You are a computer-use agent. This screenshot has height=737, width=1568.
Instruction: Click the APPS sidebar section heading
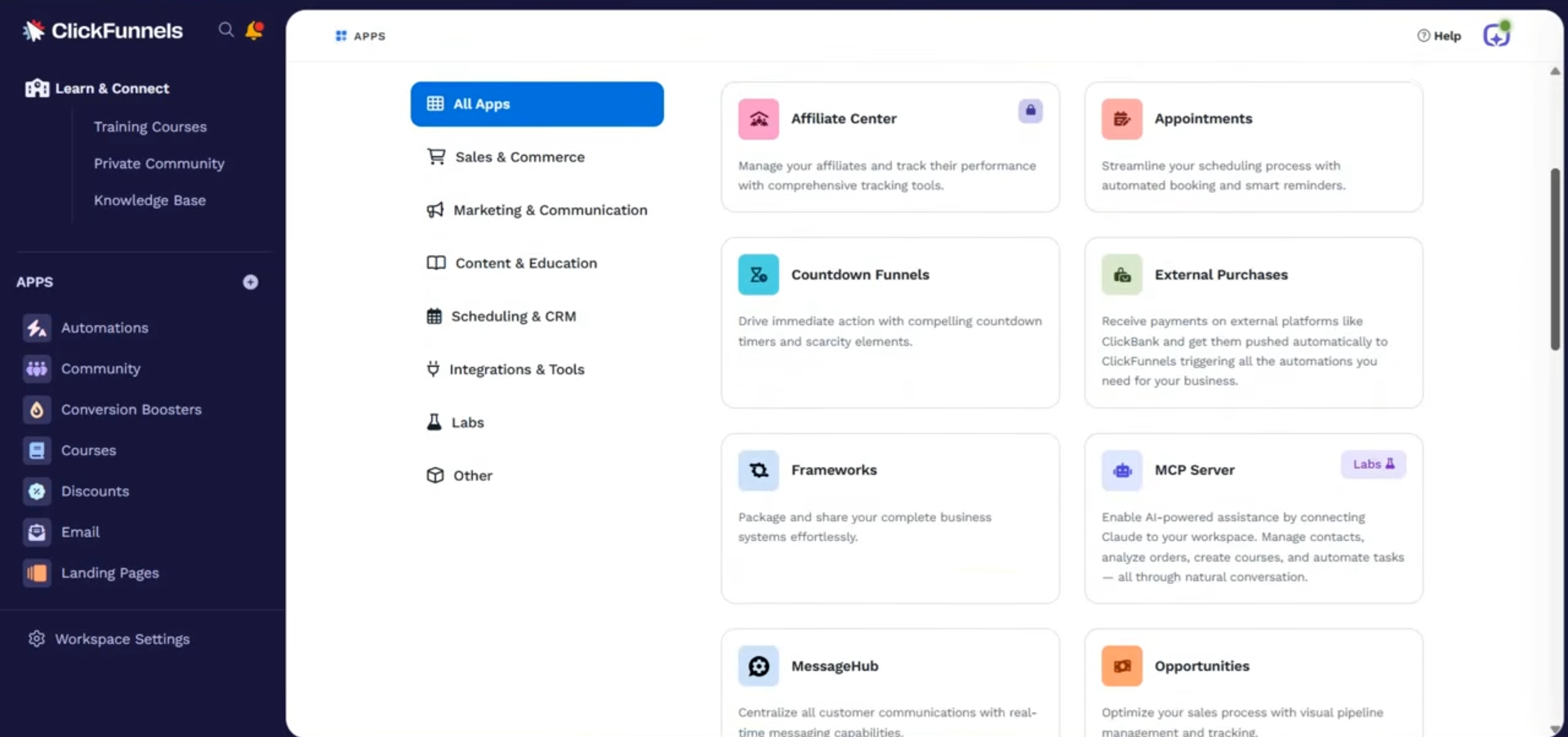[34, 282]
